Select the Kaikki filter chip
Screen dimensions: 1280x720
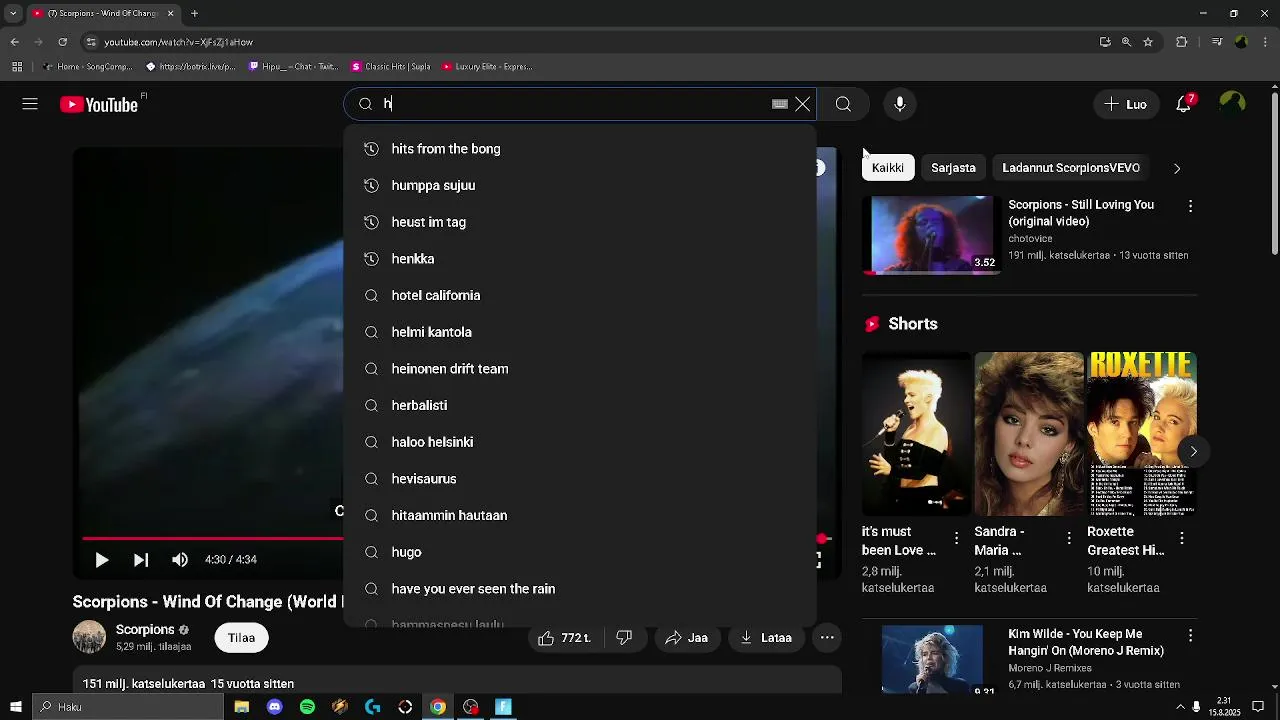point(888,168)
